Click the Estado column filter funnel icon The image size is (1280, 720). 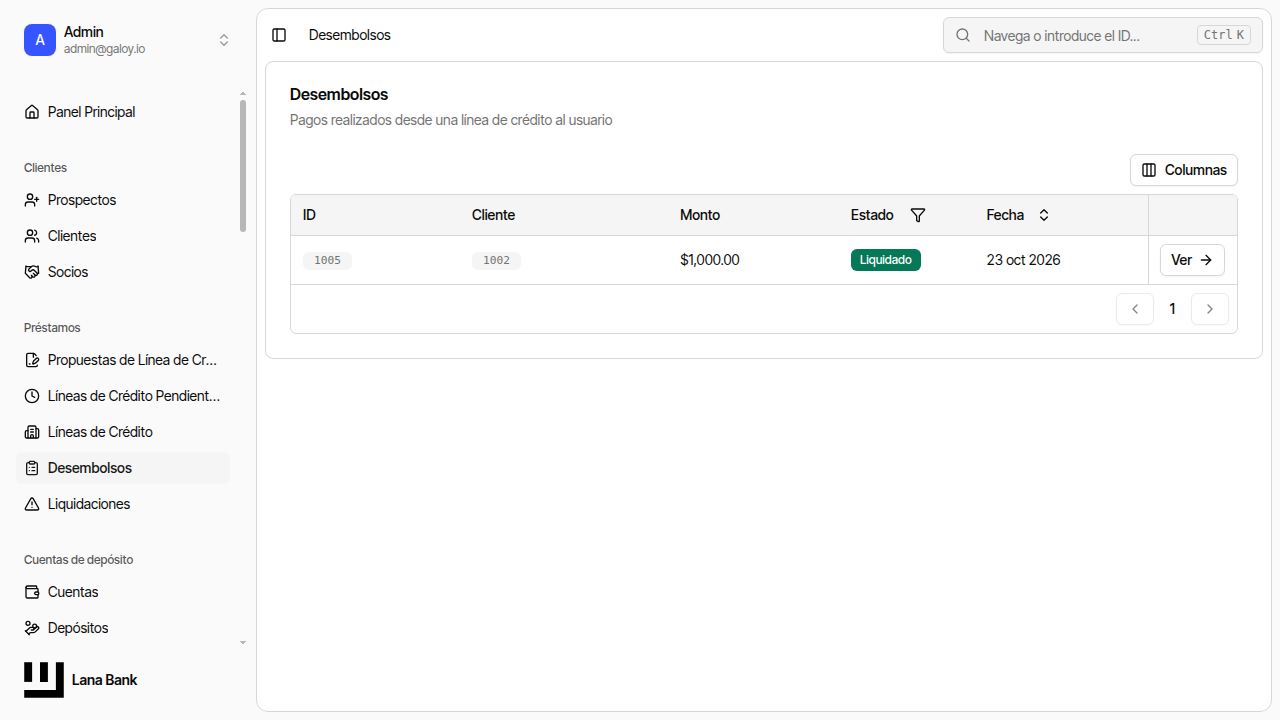coord(918,215)
